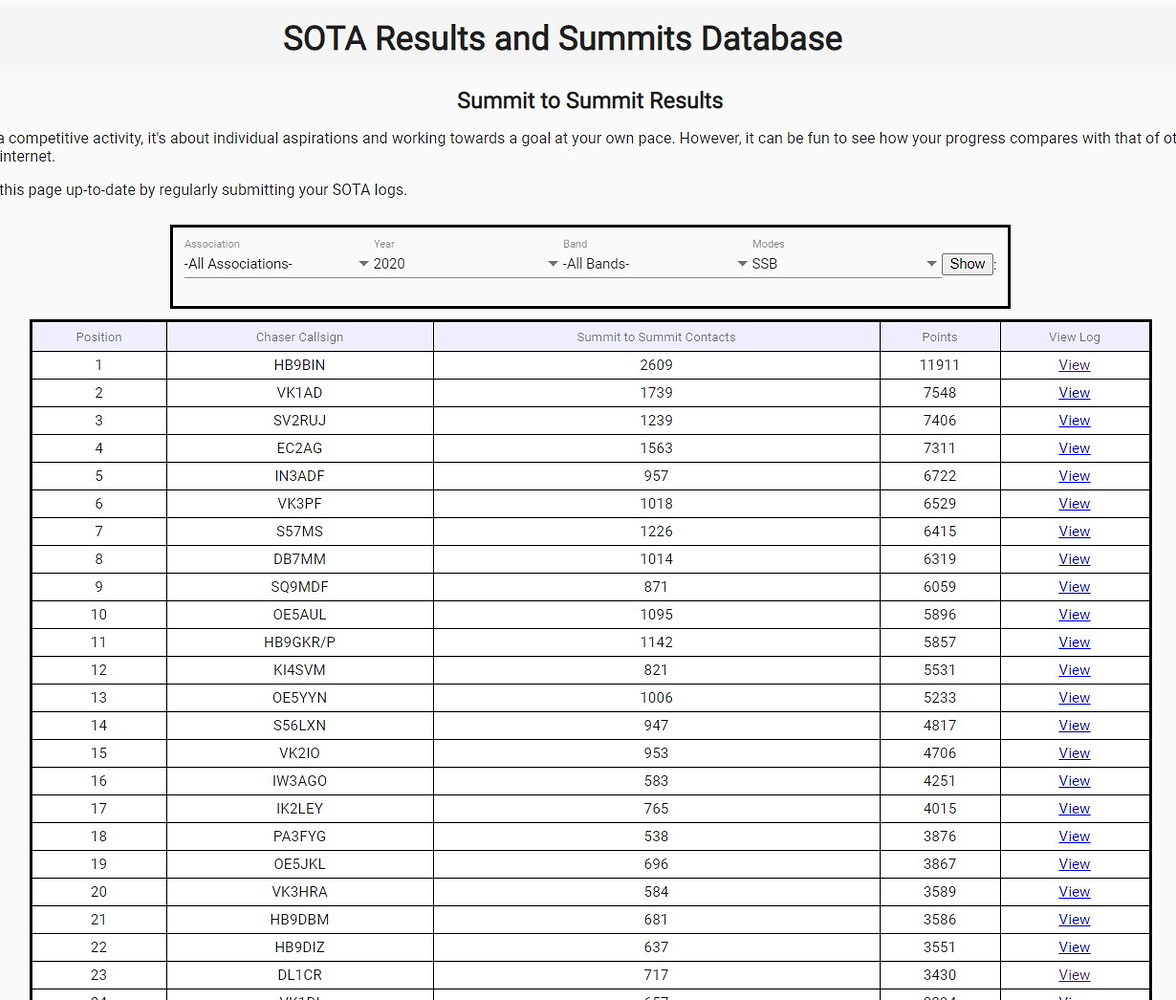This screenshot has width=1176, height=1000.
Task: View IN3ADF's summit contacts log
Action: (1074, 476)
